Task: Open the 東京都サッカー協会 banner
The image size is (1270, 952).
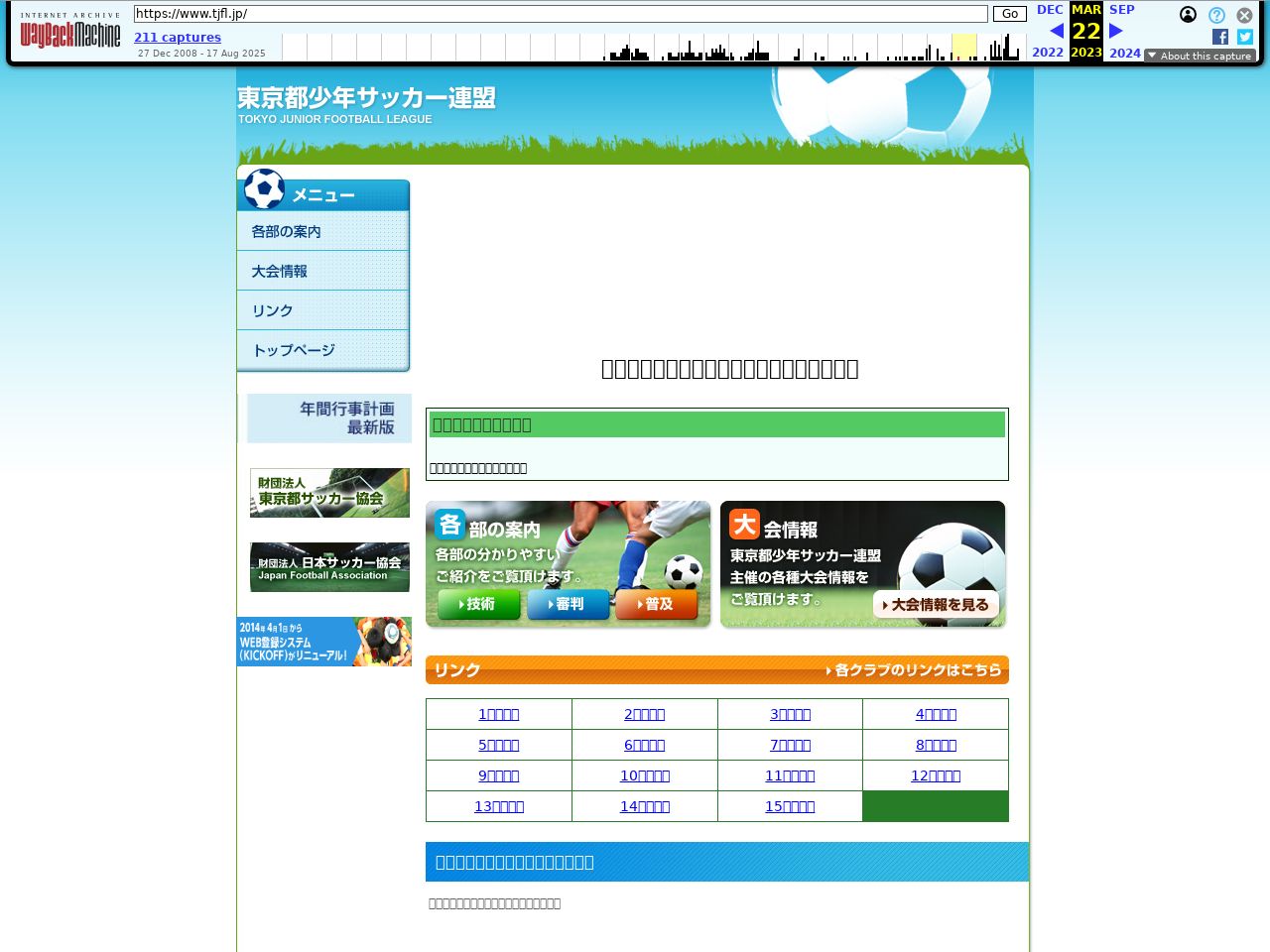Action: tap(329, 493)
